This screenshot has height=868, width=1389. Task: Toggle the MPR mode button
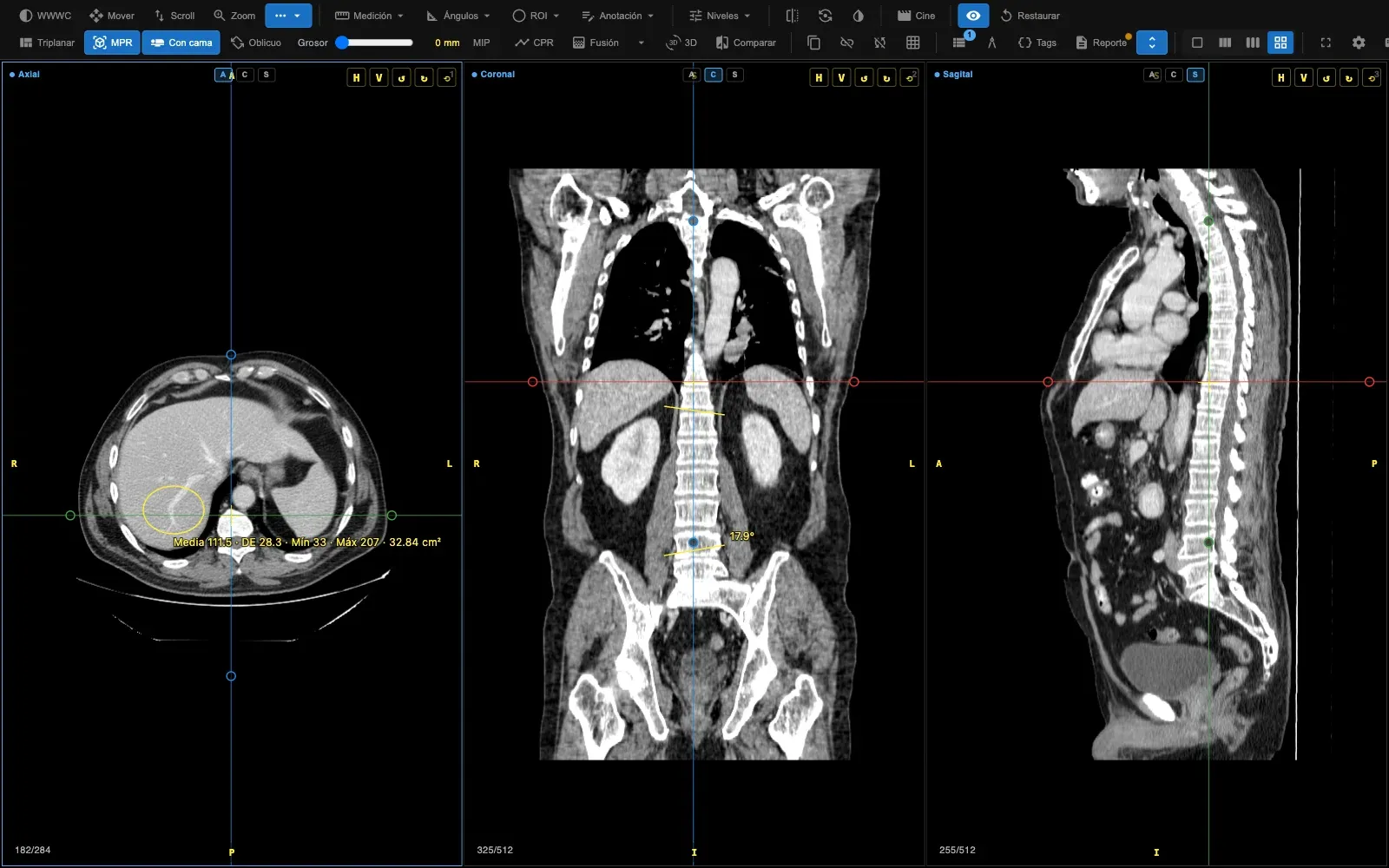[x=112, y=43]
